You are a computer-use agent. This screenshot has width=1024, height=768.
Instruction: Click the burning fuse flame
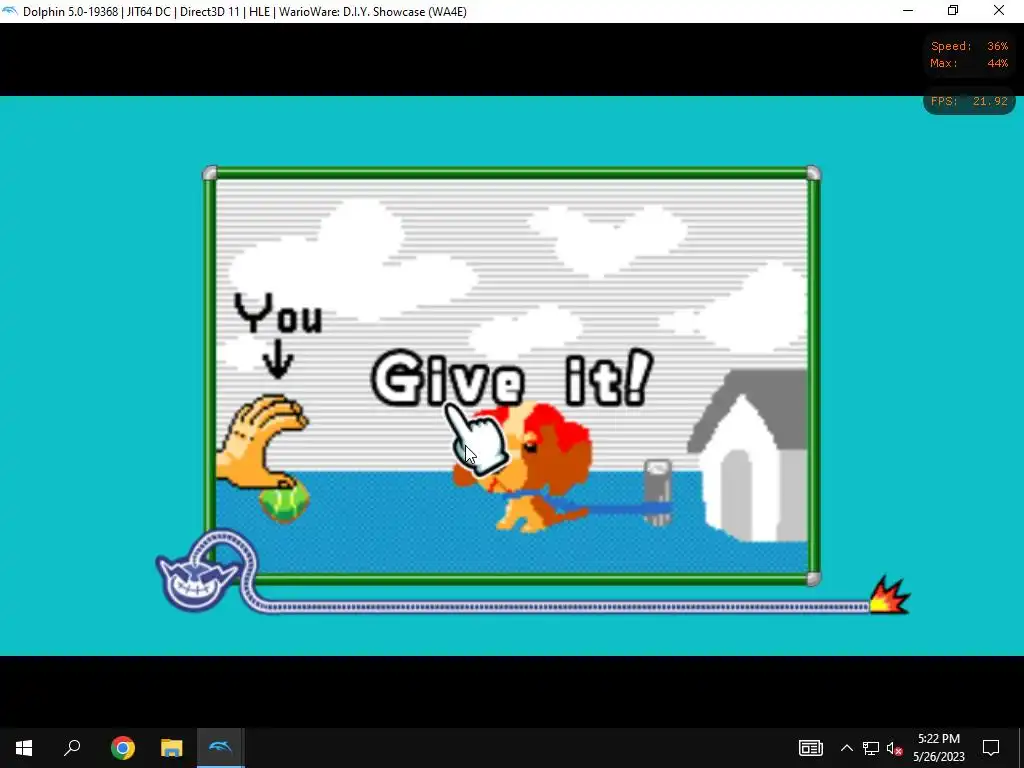tap(889, 595)
